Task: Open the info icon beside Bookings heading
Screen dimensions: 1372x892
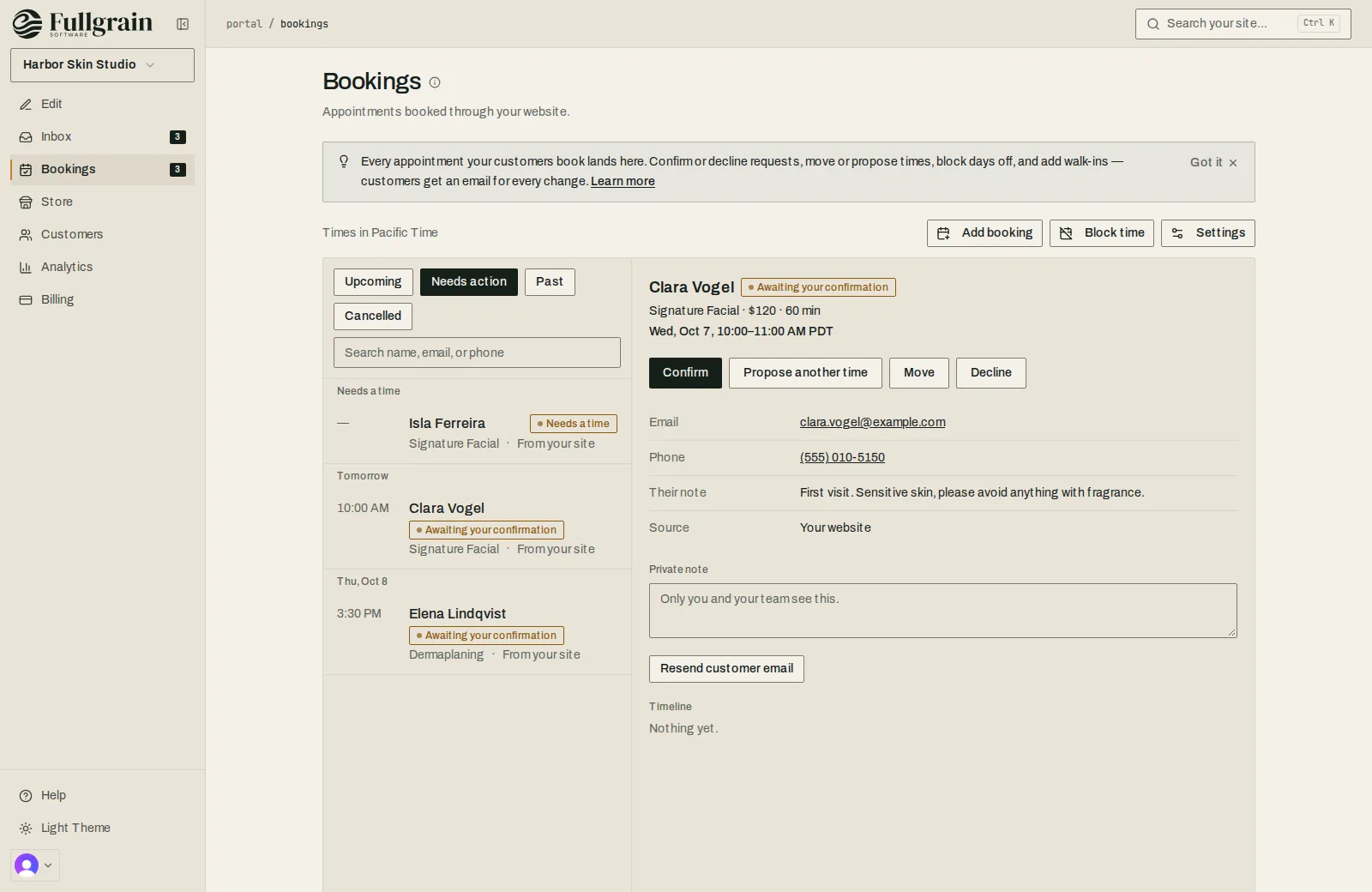Action: click(x=435, y=82)
